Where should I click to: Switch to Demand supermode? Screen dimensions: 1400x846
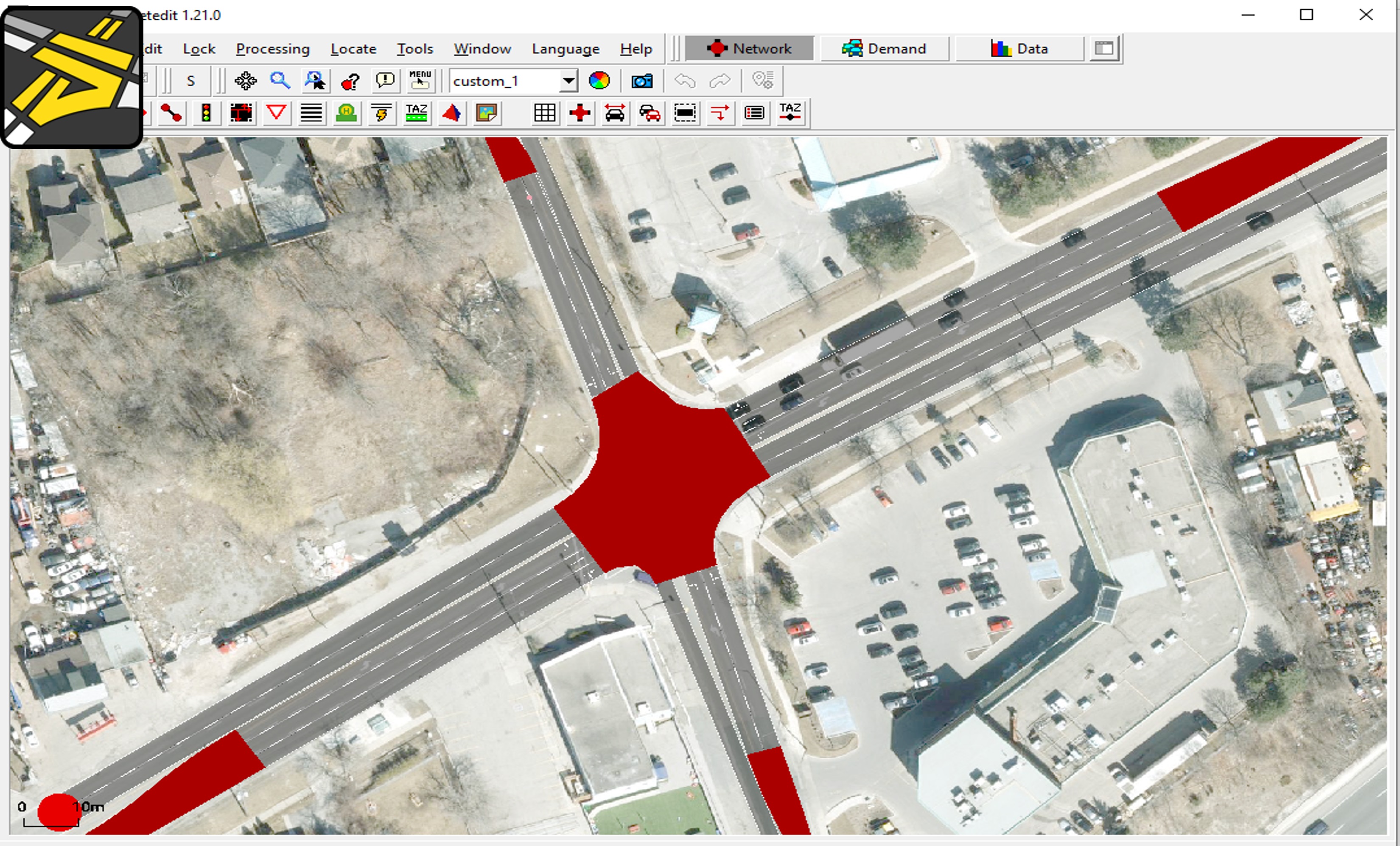[x=884, y=48]
